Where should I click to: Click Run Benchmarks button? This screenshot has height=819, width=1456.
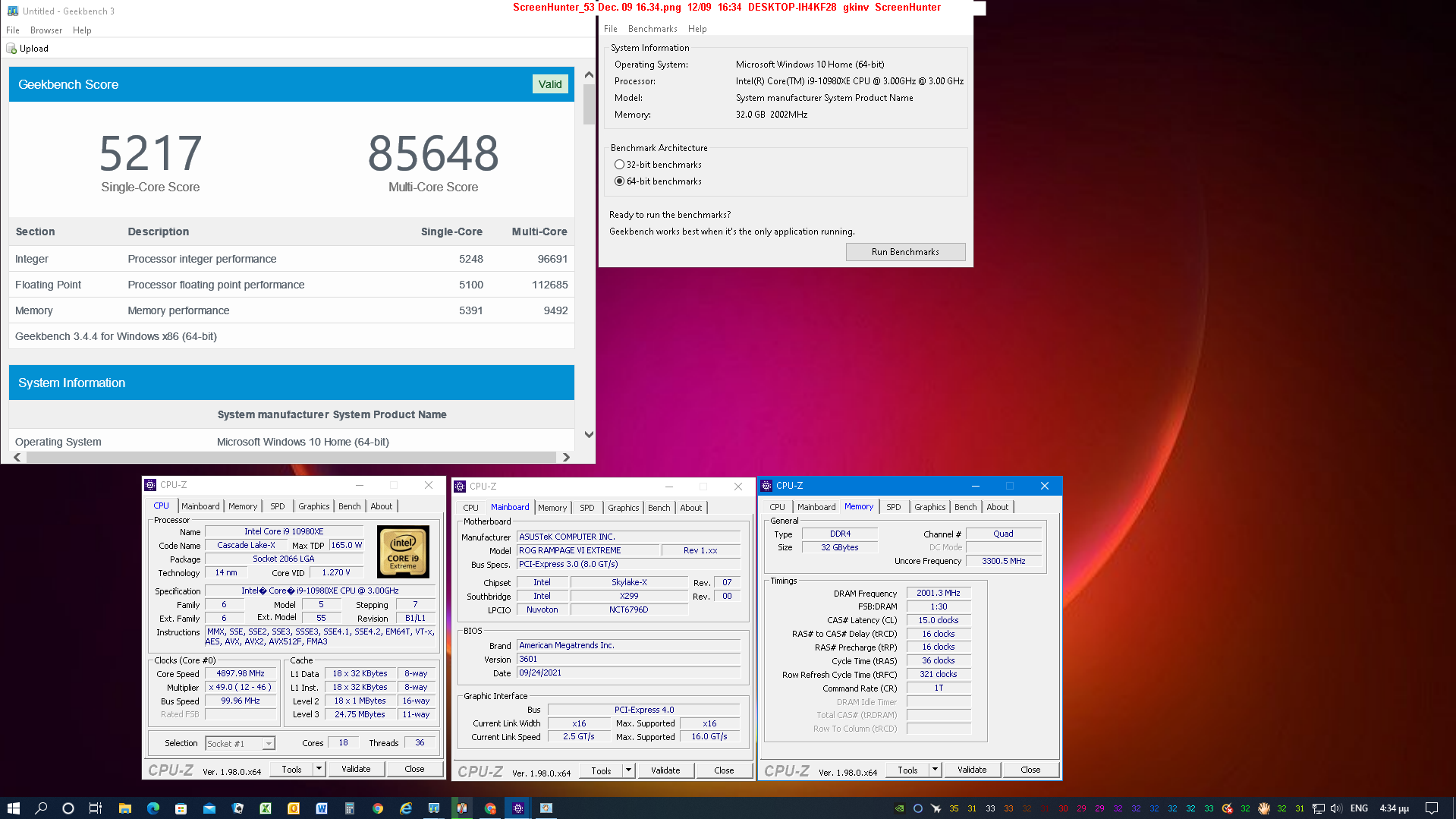click(905, 252)
